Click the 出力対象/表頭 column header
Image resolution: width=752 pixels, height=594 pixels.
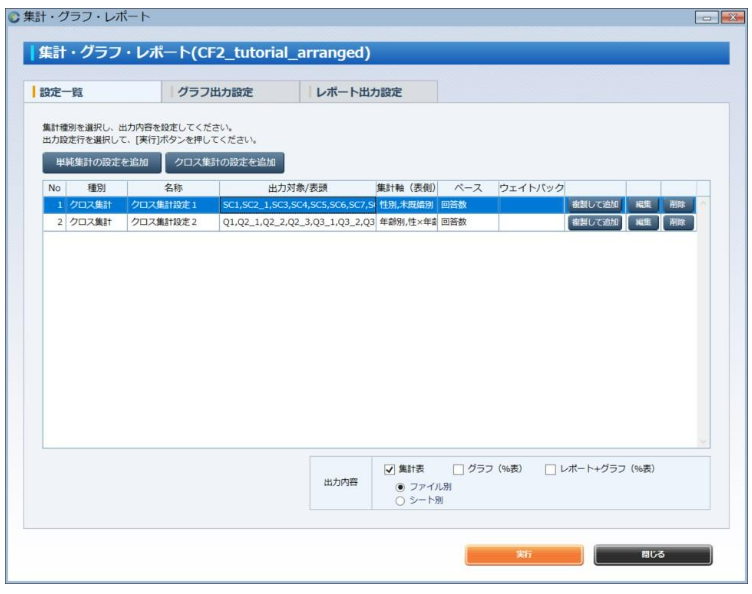pos(298,188)
